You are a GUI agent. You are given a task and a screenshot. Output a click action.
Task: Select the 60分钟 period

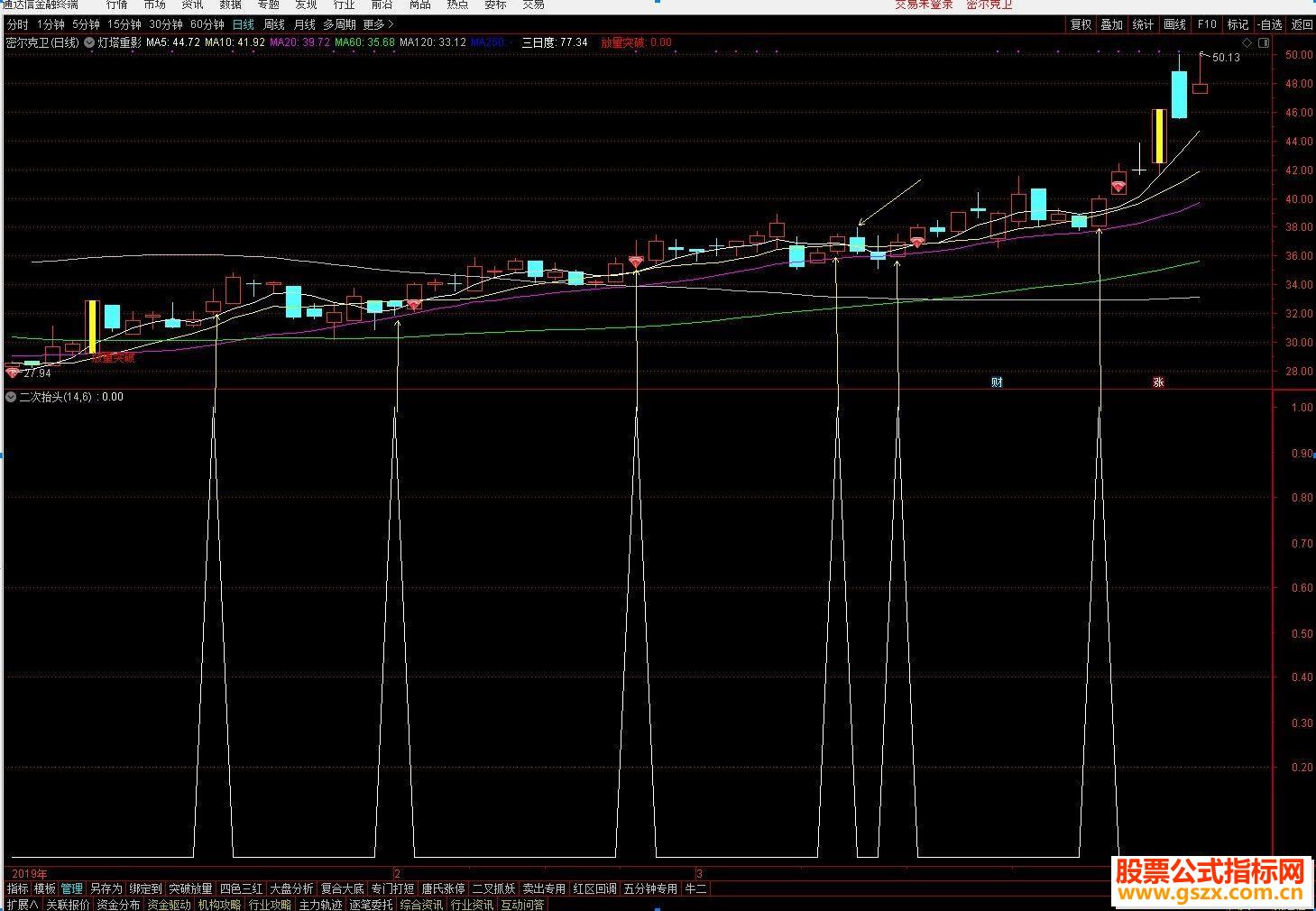click(x=207, y=25)
